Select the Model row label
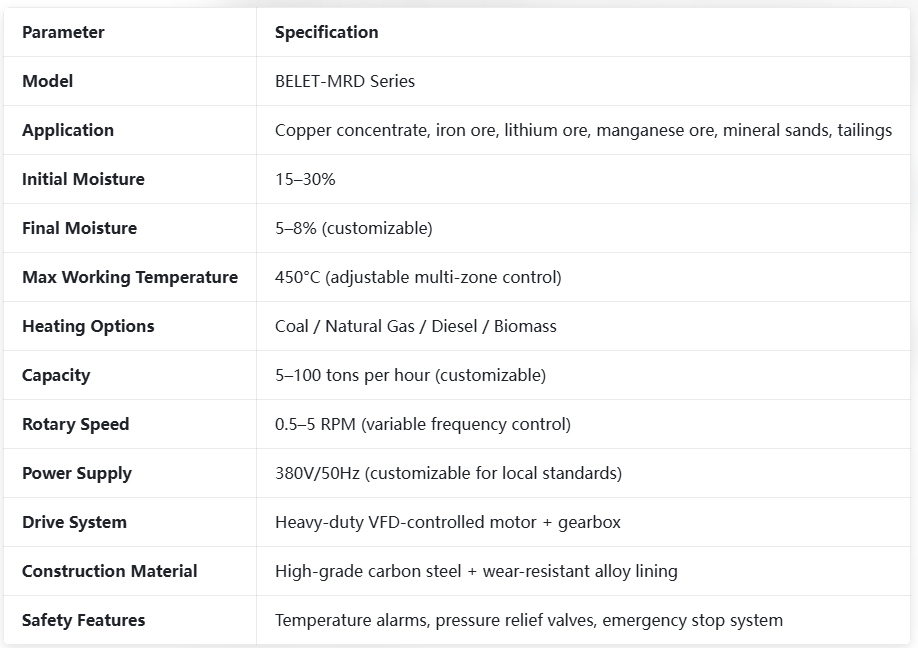The width and height of the screenshot is (918, 648). [x=47, y=81]
